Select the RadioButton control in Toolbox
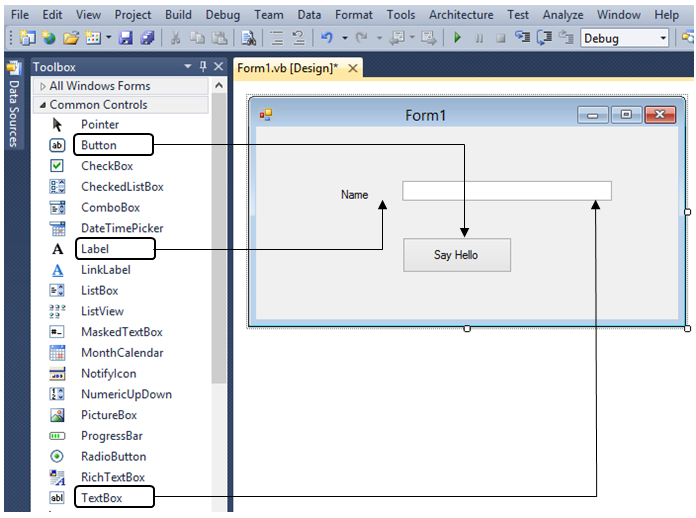 113,457
